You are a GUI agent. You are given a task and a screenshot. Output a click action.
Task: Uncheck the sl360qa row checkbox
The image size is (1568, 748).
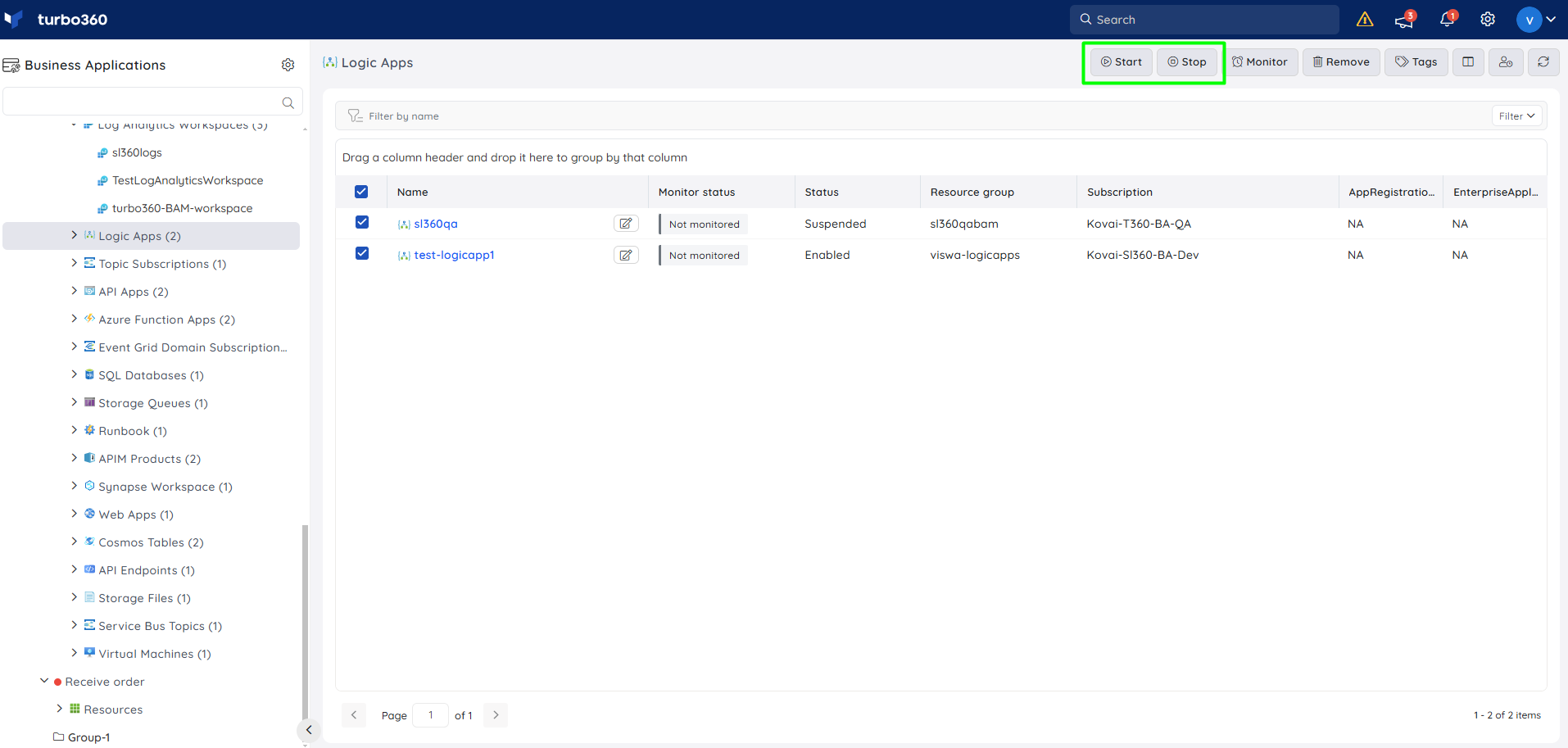pyautogui.click(x=362, y=222)
